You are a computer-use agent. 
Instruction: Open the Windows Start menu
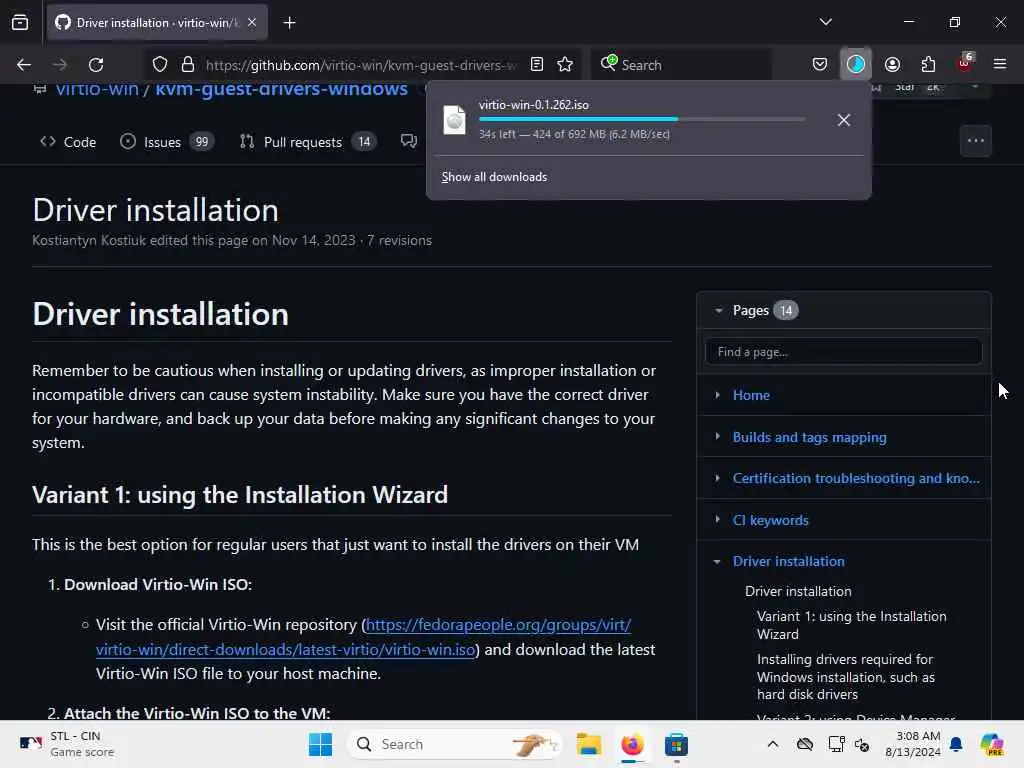click(x=320, y=744)
